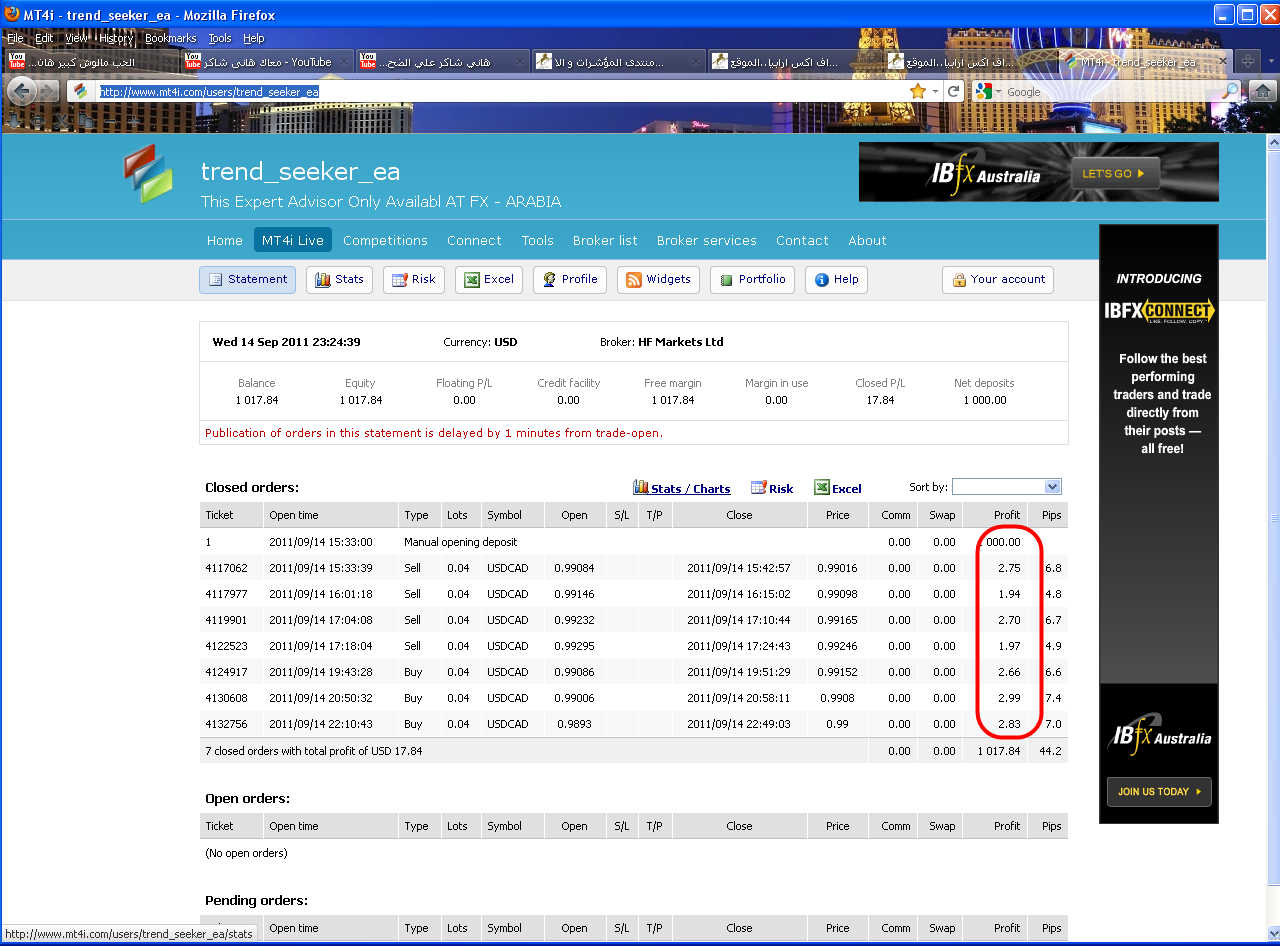
Task: Click Open time header in closed orders
Action: (x=294, y=515)
